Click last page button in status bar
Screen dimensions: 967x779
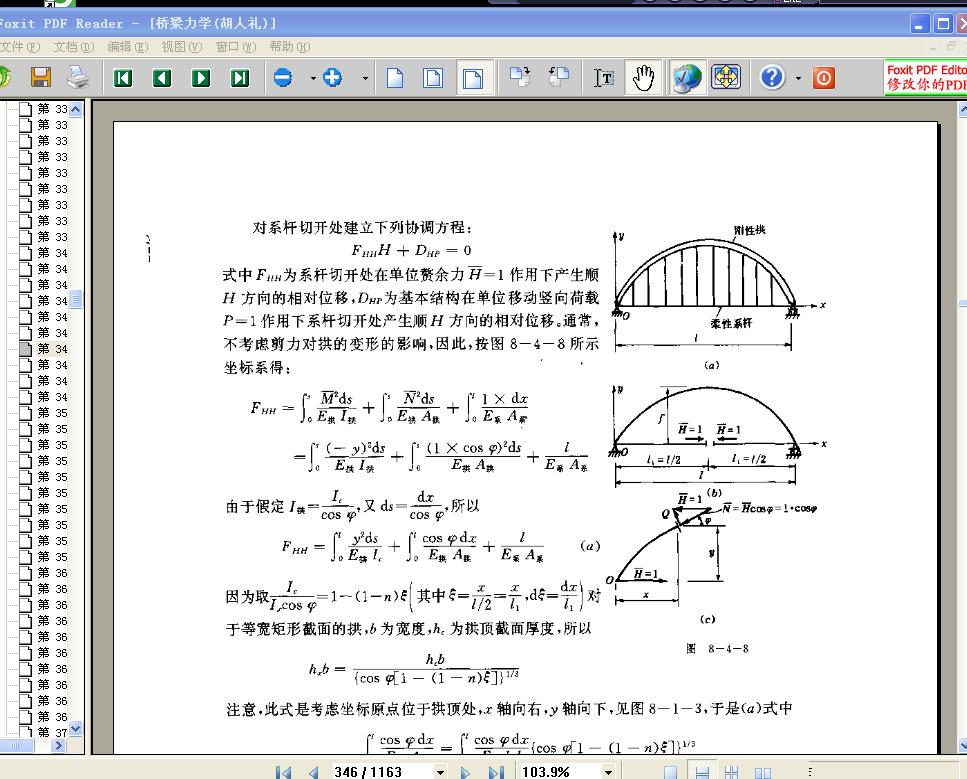[496, 772]
